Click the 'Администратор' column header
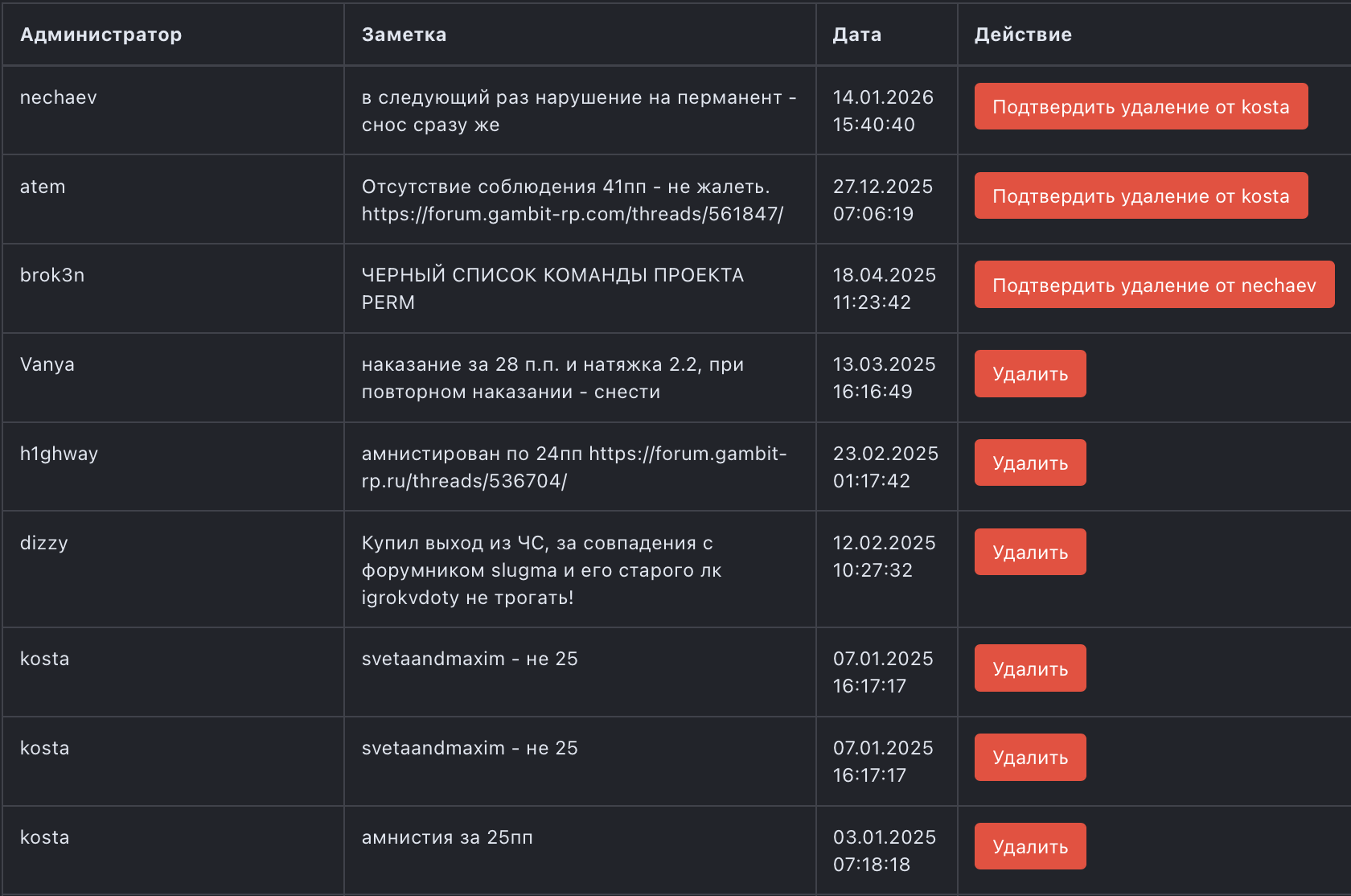 click(101, 35)
